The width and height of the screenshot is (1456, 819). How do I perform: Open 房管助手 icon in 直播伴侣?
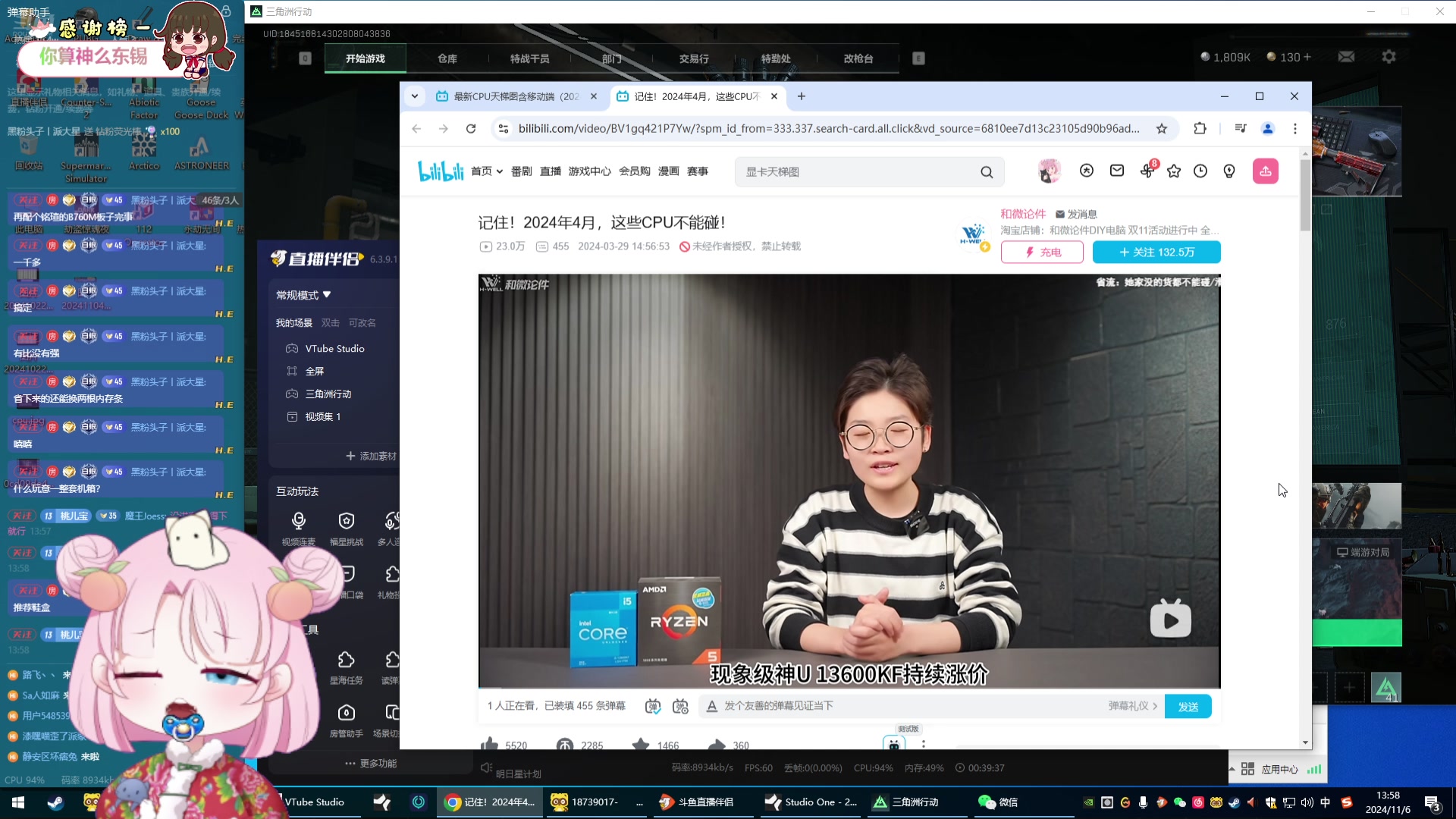point(347,713)
